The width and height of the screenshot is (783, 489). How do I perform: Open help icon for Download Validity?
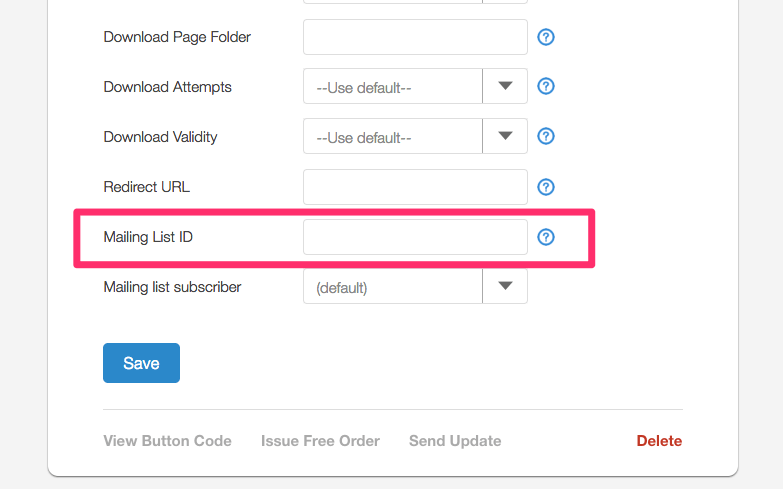tap(546, 136)
